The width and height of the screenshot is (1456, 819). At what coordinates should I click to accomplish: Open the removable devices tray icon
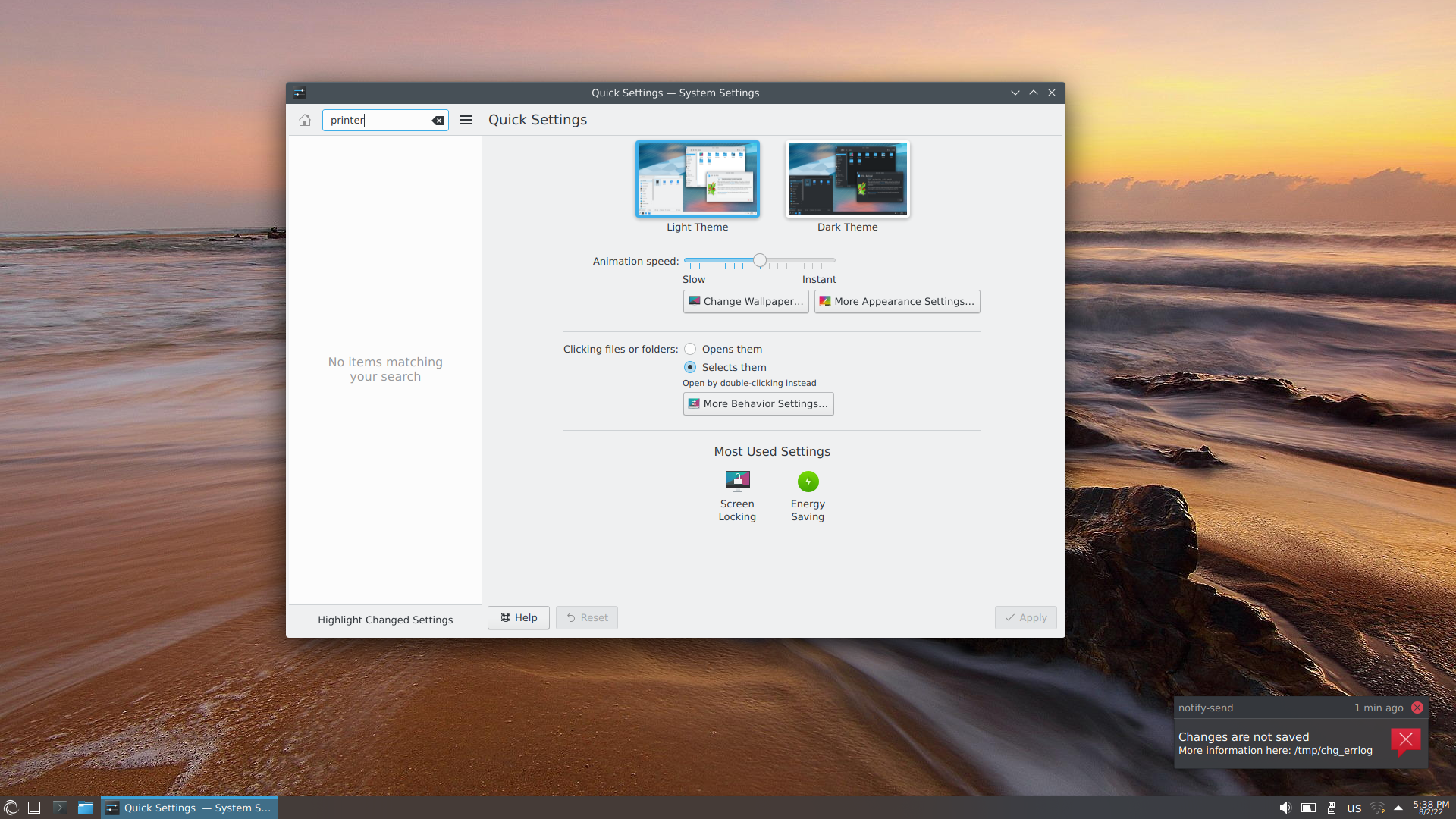[x=1332, y=808]
